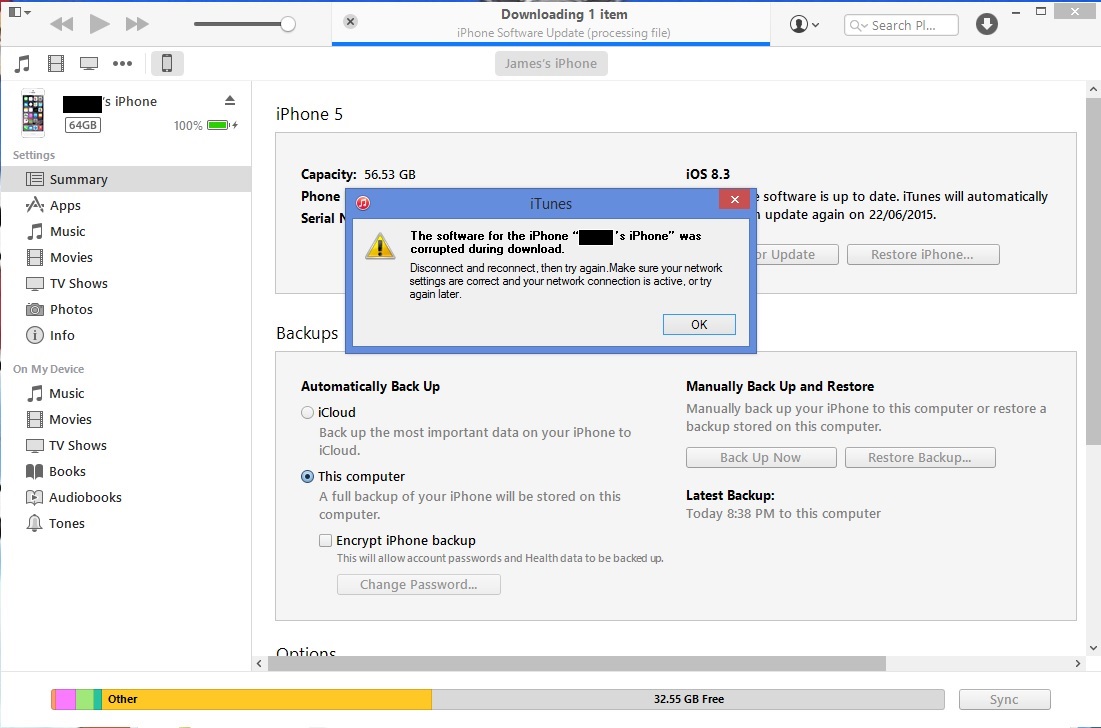Open the TV Shows library icon in toolbar
The image size is (1101, 728).
pos(89,64)
